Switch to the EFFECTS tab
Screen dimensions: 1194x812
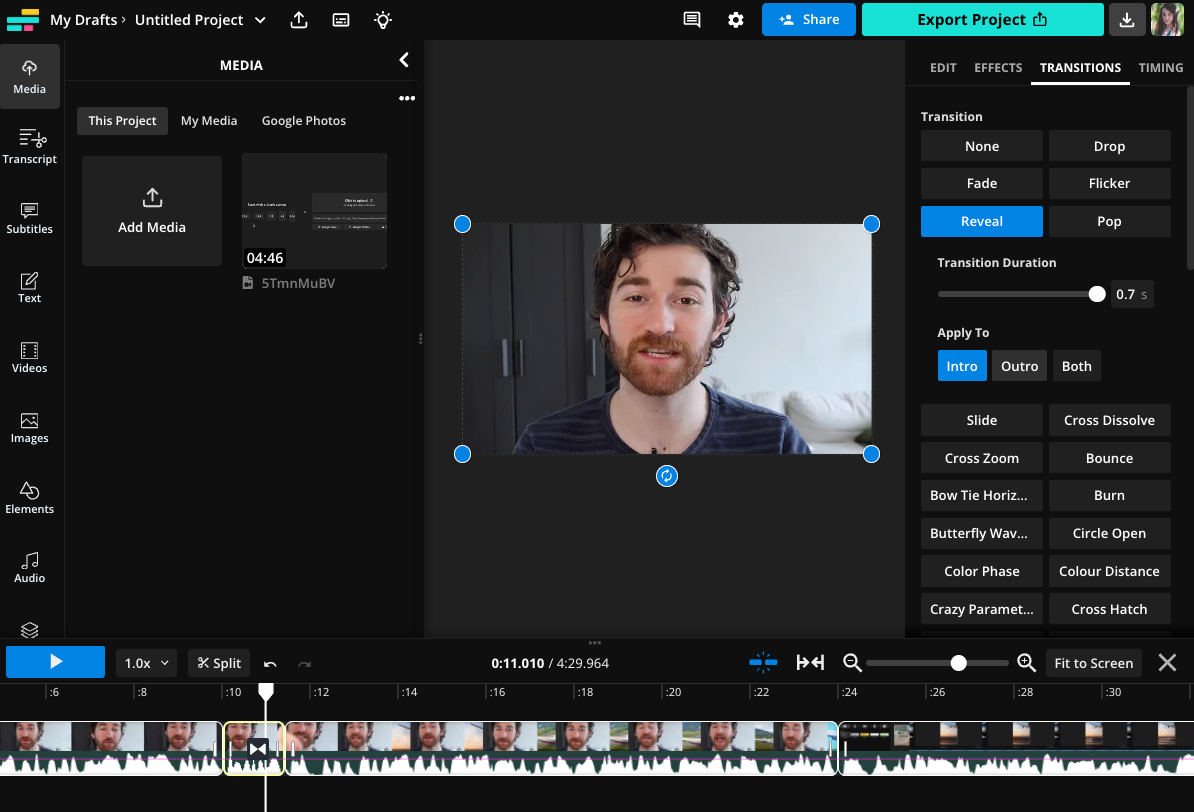tap(997, 67)
